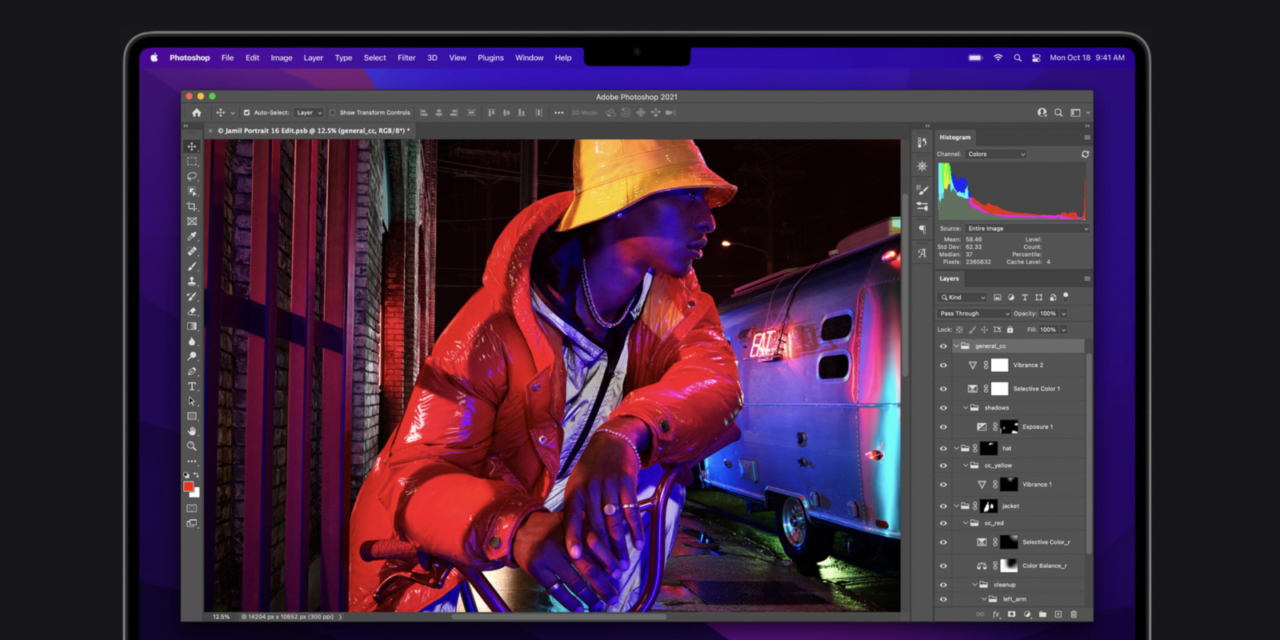The image size is (1280, 640).
Task: Select the Crop tool
Action: click(192, 206)
